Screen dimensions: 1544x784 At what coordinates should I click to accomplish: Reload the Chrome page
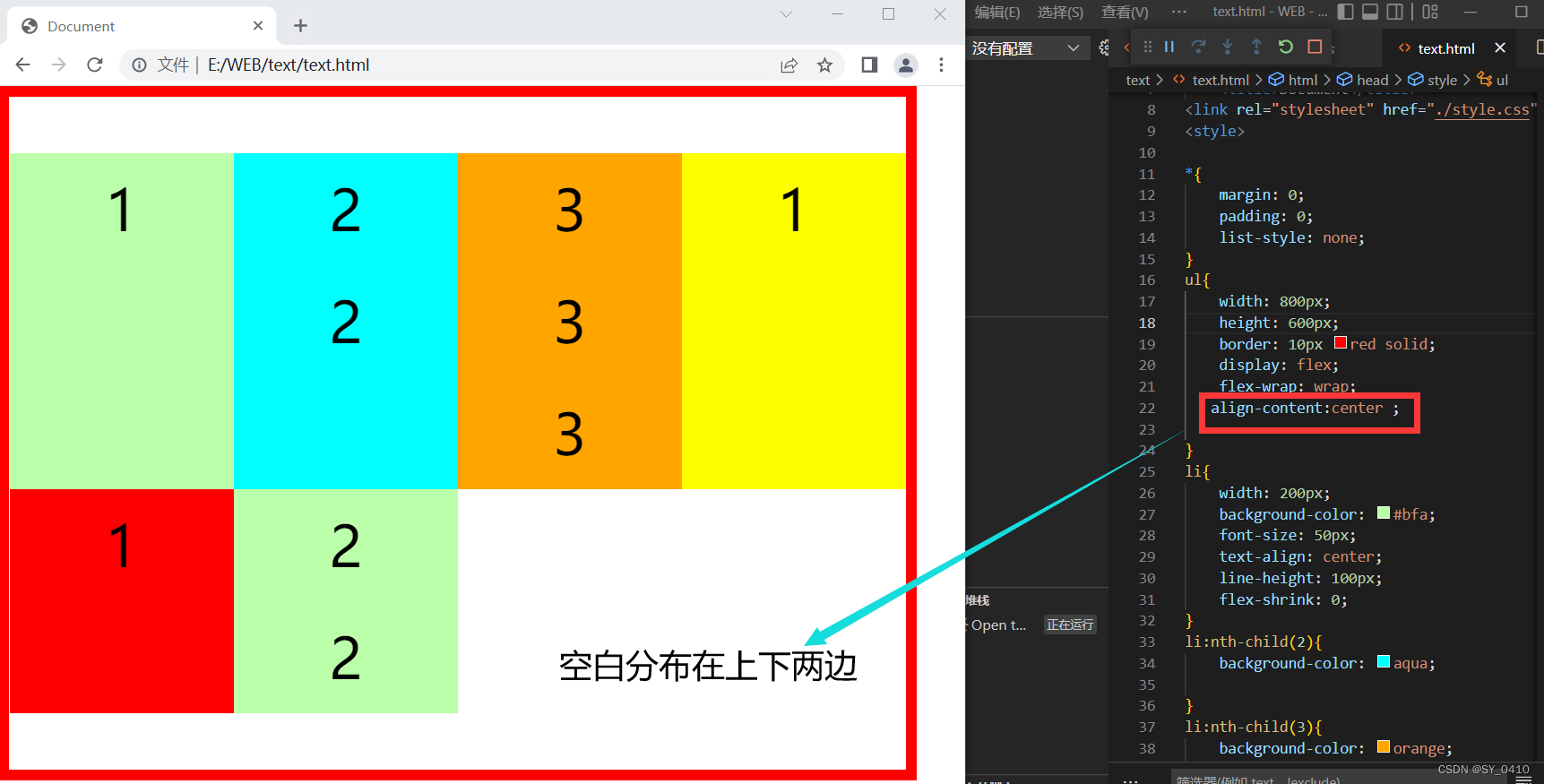click(94, 65)
